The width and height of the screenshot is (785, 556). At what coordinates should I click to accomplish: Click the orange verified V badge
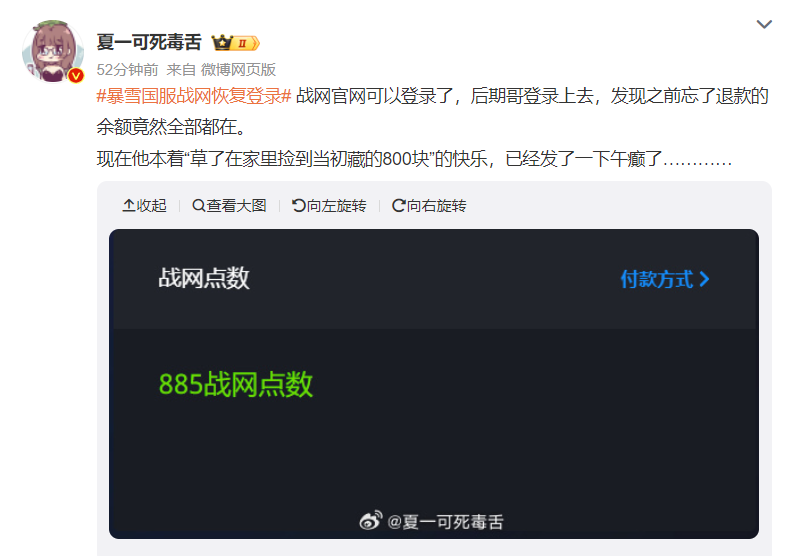76,75
